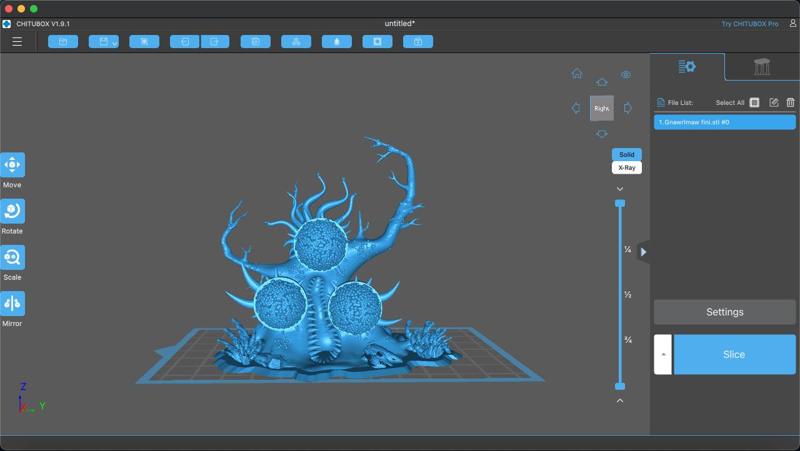Collapse the right side panel arrow
Screen dimensions: 800x451
(643, 252)
